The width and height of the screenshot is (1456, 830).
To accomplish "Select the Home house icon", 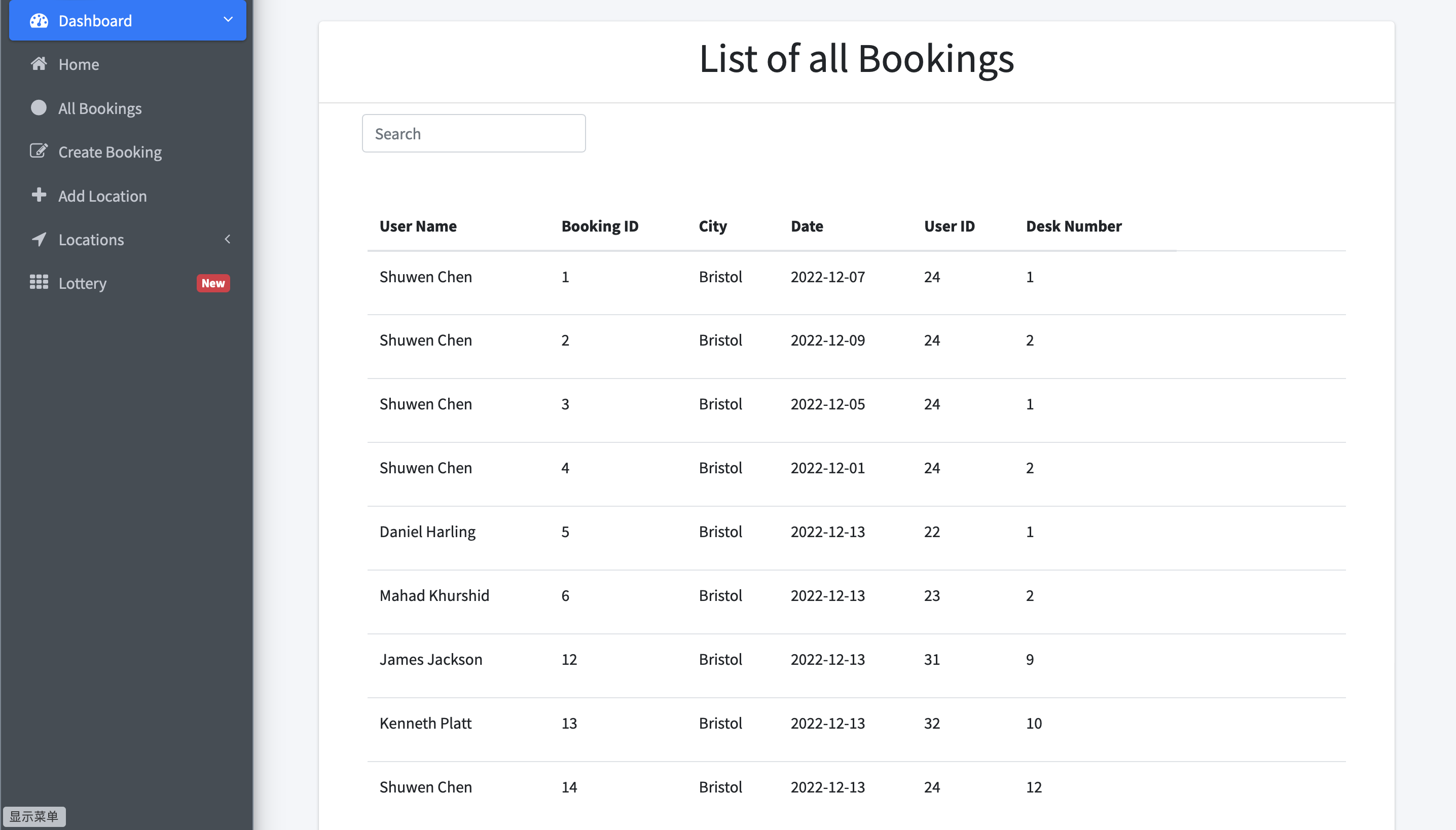I will [38, 63].
